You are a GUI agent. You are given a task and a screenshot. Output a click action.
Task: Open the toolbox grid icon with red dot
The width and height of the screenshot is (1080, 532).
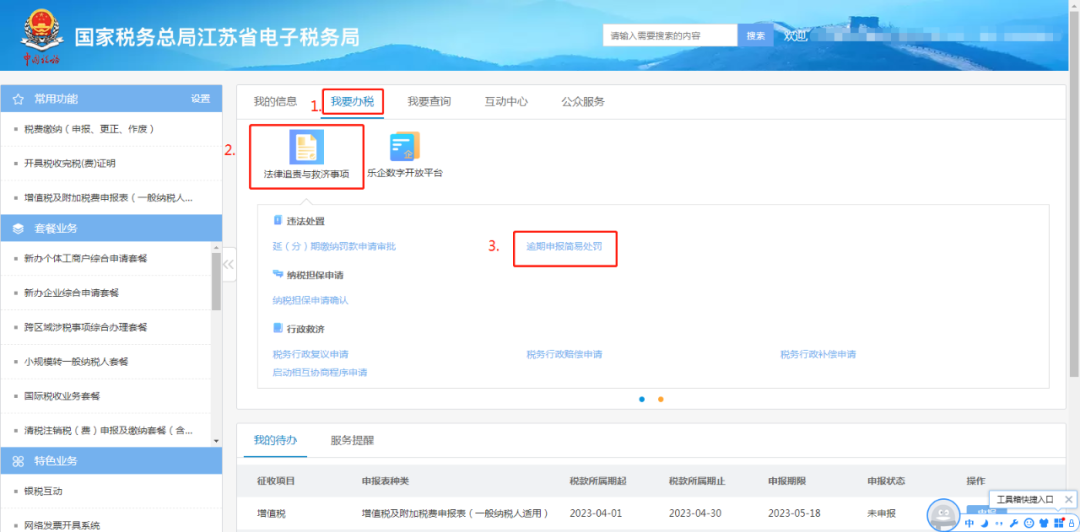point(1059,523)
